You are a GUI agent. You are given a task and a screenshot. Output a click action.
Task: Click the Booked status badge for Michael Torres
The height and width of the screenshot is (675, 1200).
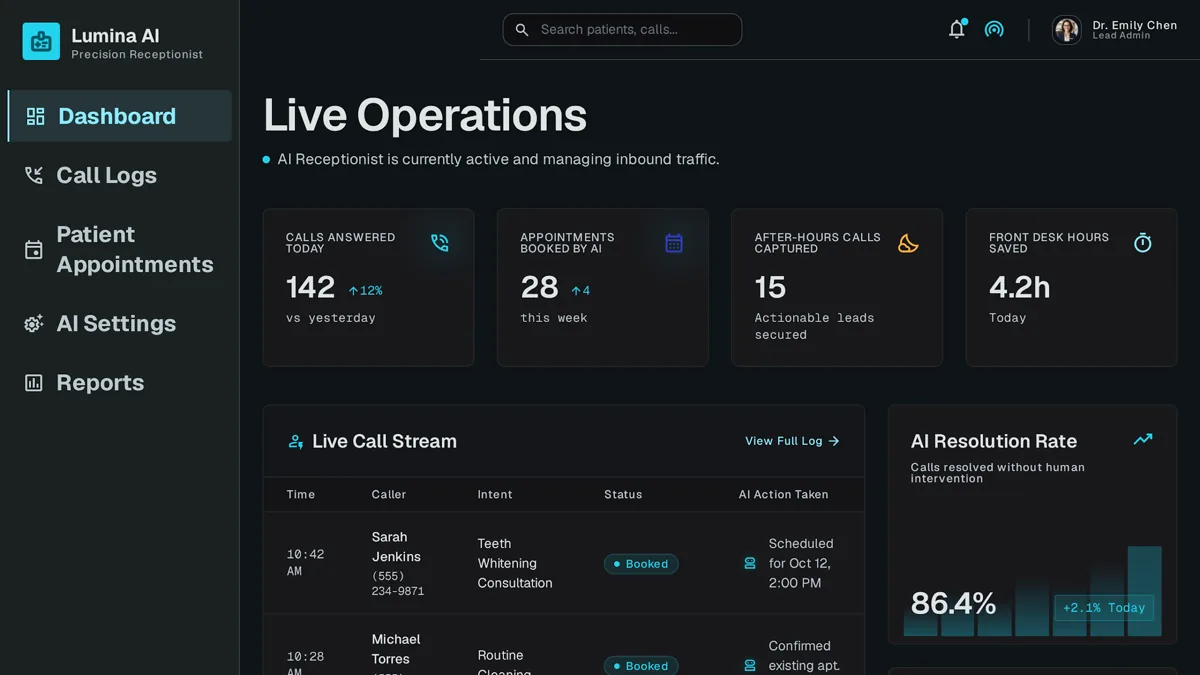pyautogui.click(x=641, y=666)
